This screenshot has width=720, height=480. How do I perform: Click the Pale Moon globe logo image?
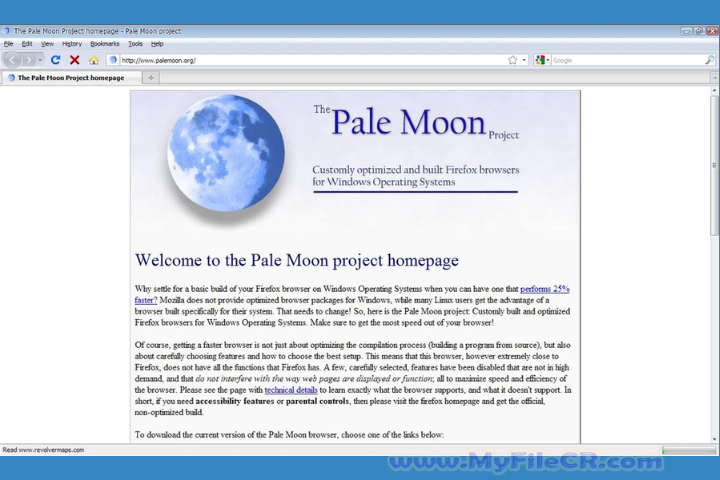pos(225,153)
